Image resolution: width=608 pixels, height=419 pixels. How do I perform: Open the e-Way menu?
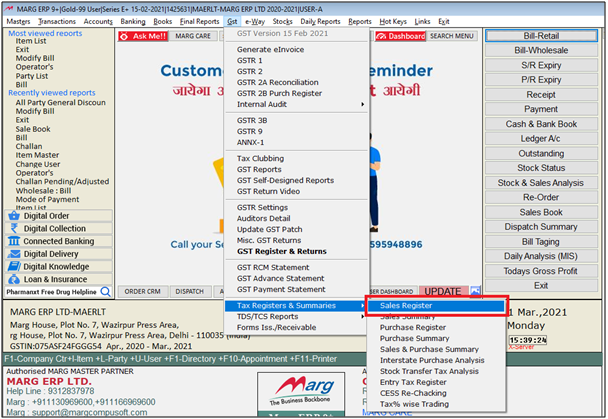point(255,21)
